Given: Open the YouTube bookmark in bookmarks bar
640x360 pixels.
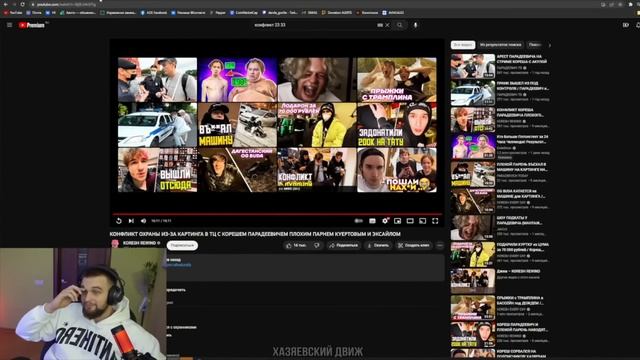Looking at the screenshot, I should 13,13.
